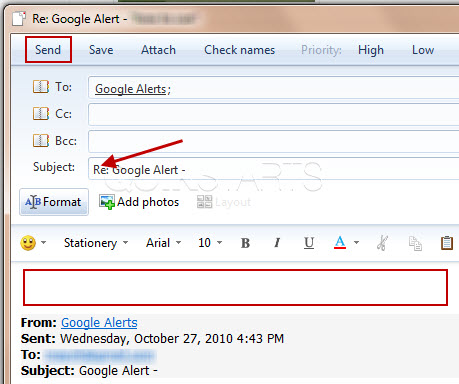Check names of recipients

239,50
